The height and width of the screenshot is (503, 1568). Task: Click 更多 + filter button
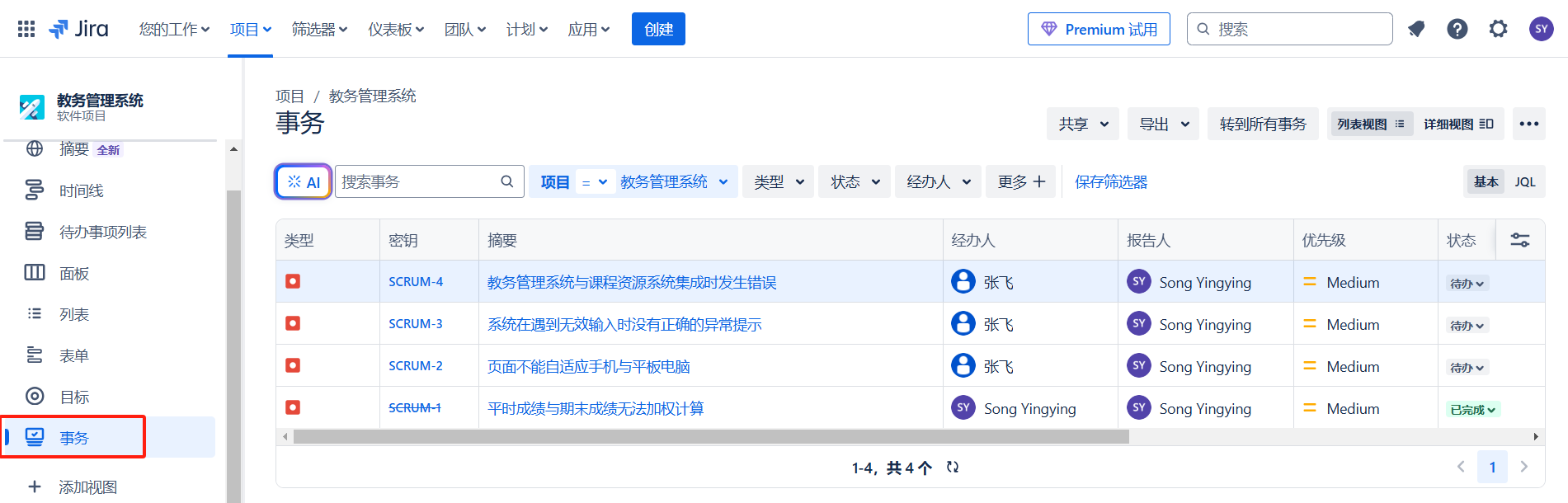pyautogui.click(x=1021, y=181)
